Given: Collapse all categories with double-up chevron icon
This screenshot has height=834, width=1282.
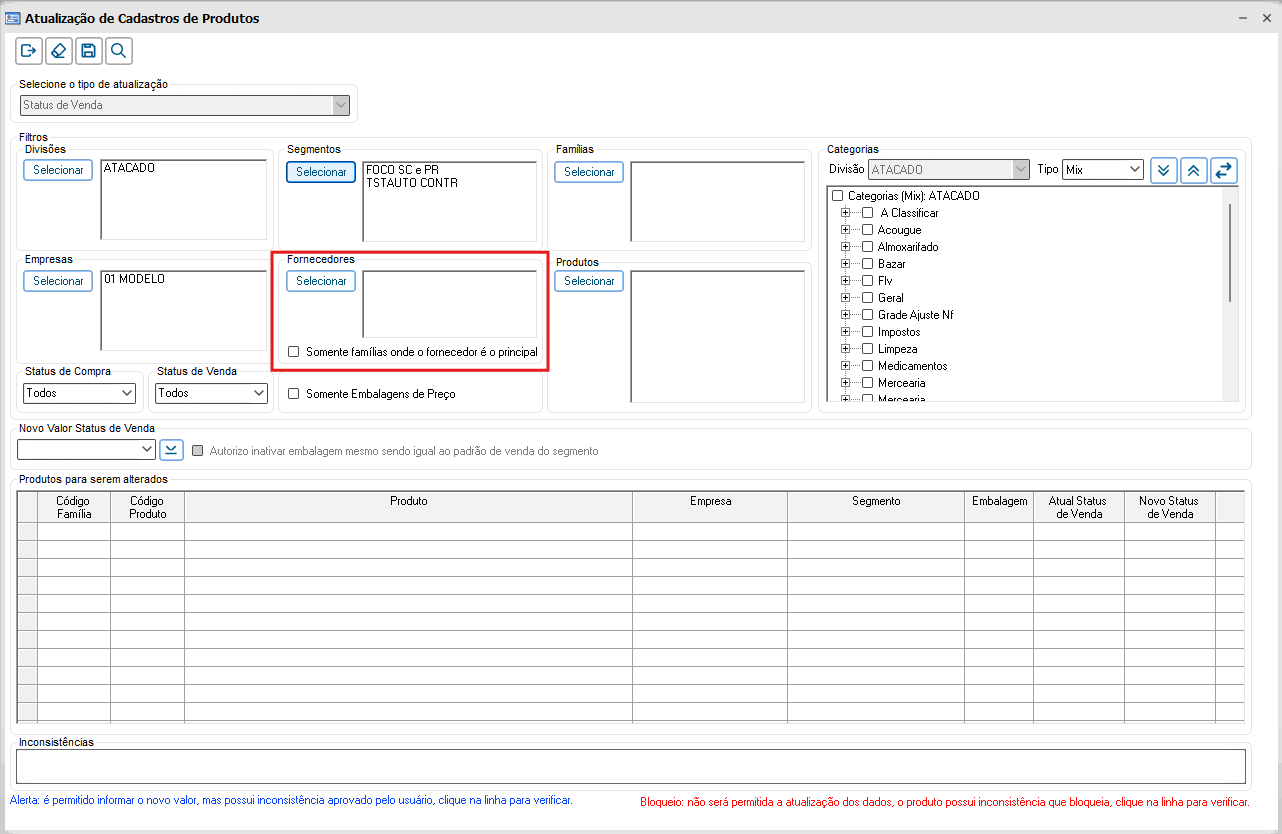Looking at the screenshot, I should [1194, 170].
